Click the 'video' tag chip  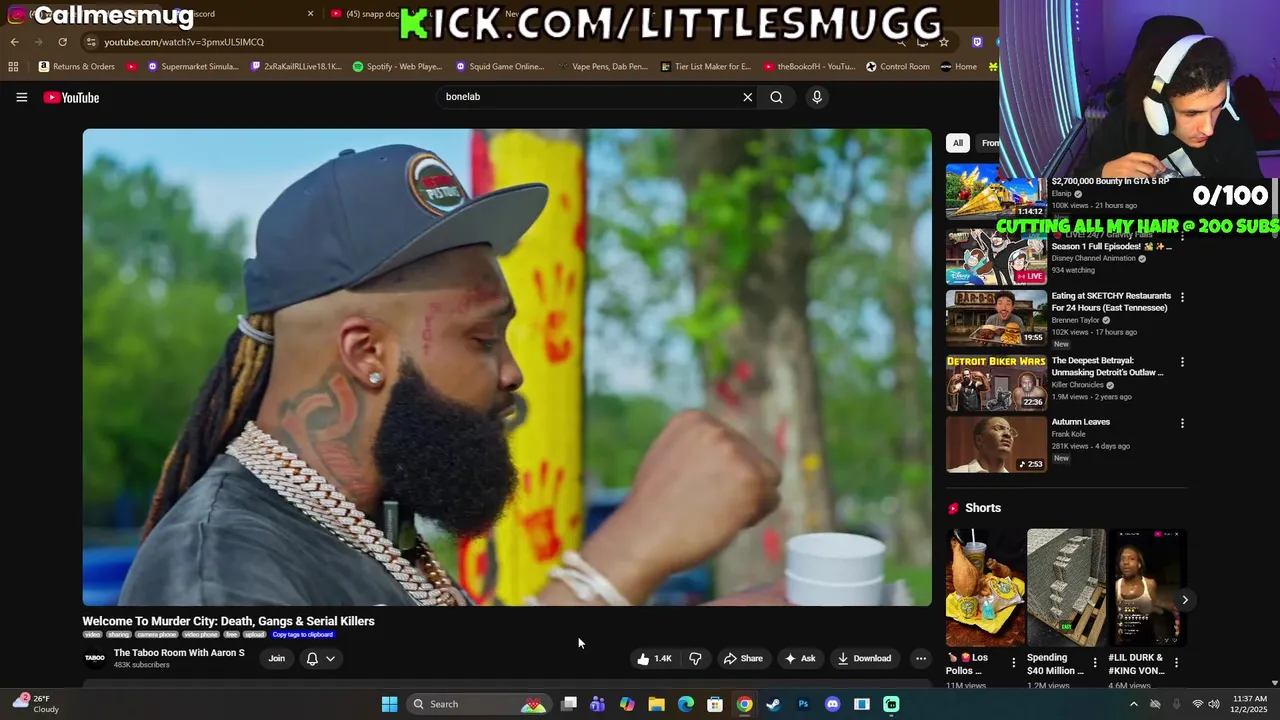coord(92,634)
